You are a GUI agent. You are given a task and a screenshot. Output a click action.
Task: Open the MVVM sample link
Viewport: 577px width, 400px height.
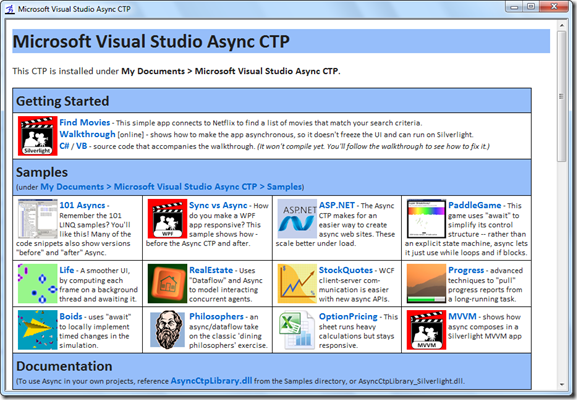[x=462, y=316]
